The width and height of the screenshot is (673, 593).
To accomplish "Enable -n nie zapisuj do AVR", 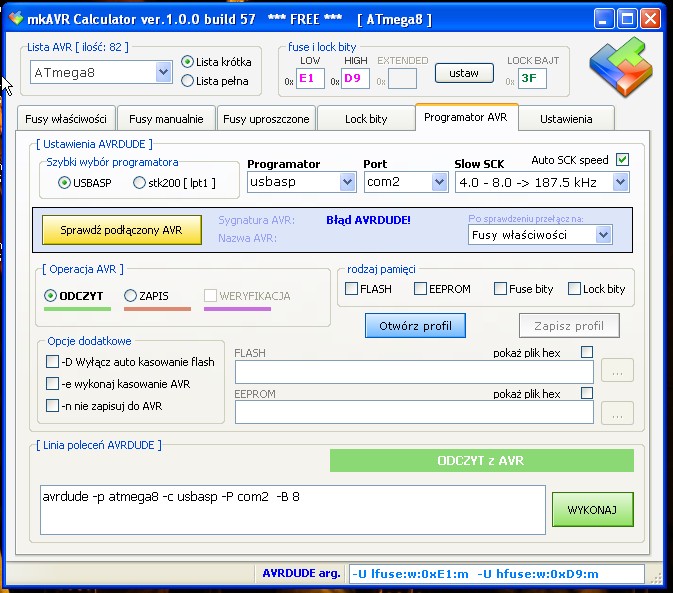I will (x=52, y=405).
